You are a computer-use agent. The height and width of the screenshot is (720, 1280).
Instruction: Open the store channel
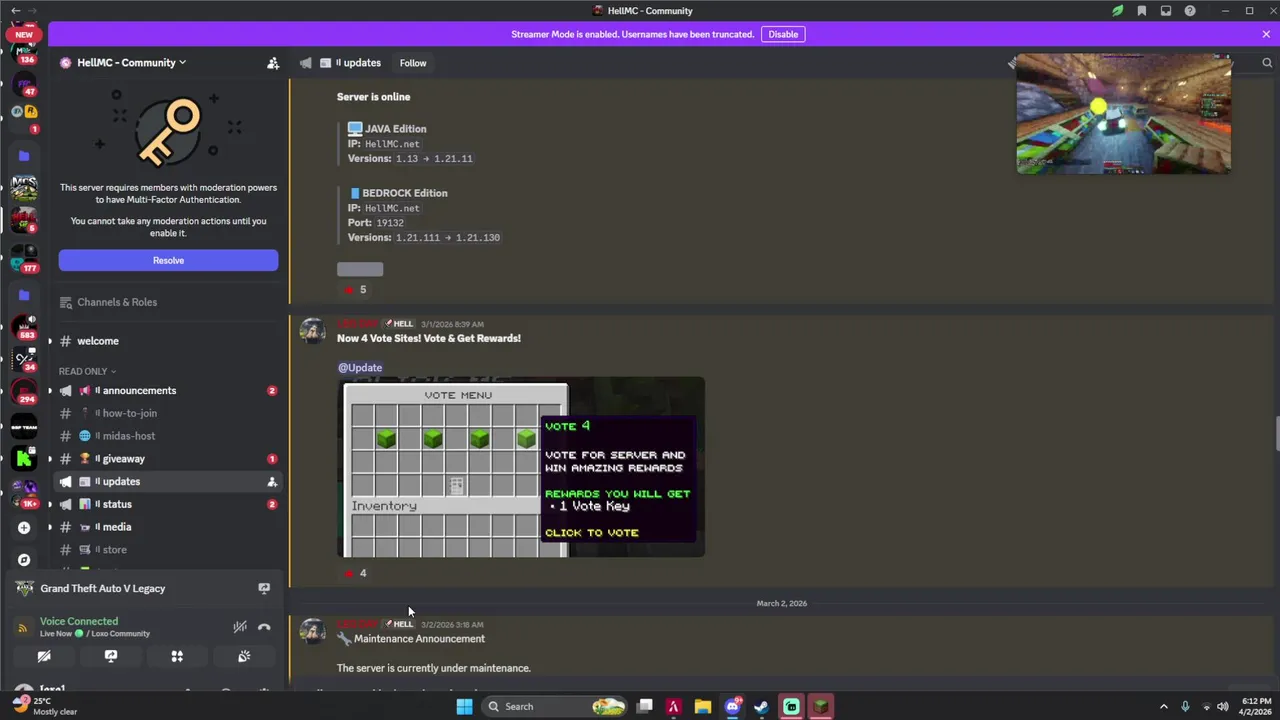tap(166, 550)
